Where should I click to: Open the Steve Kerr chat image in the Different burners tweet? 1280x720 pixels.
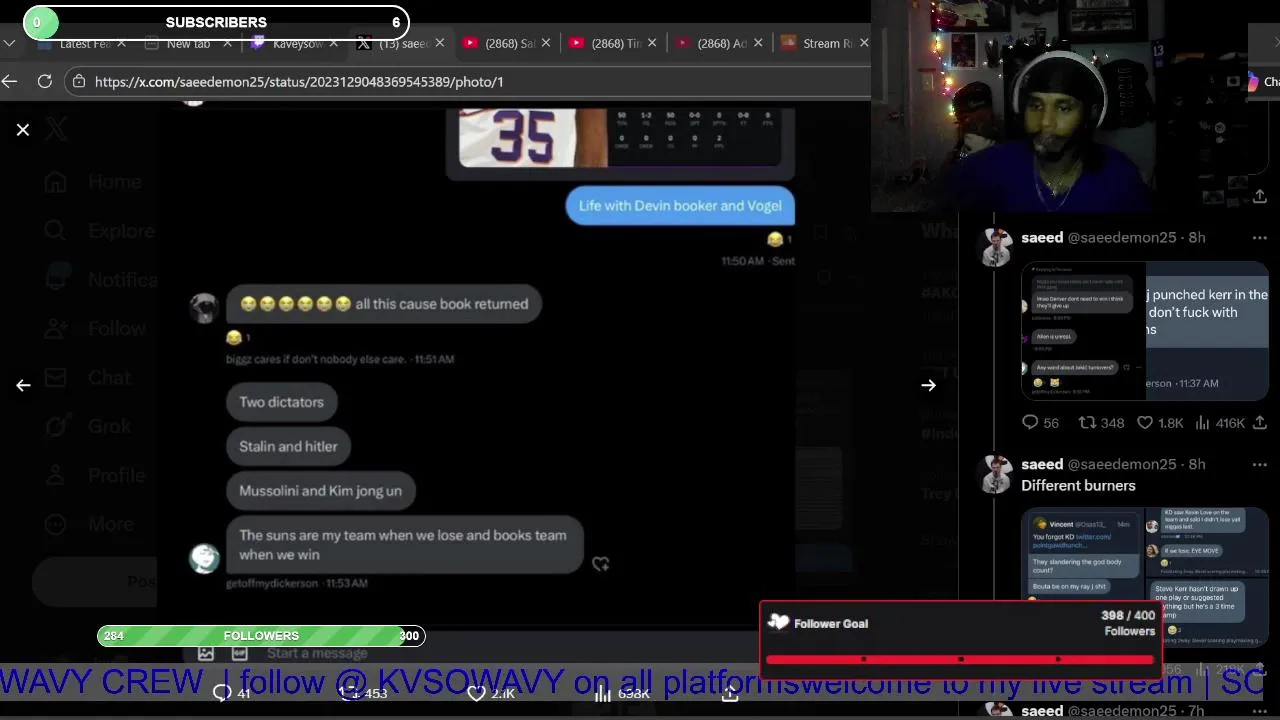point(1207,578)
